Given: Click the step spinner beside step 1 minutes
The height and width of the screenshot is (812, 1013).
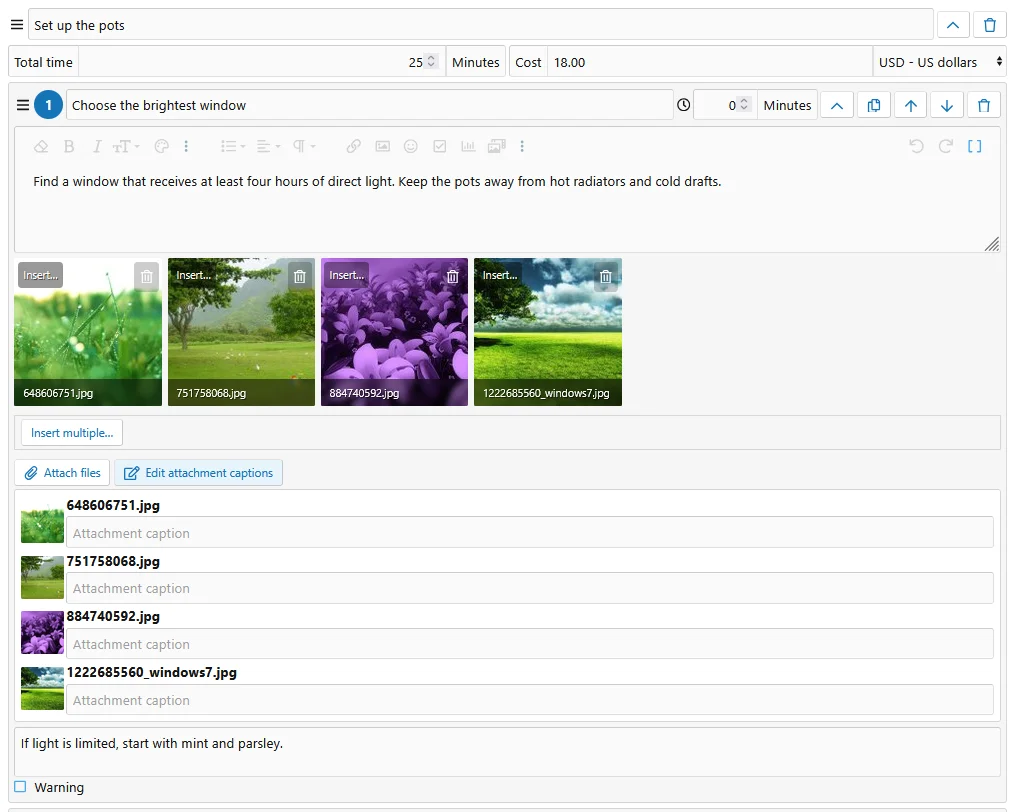Looking at the screenshot, I should click(744, 104).
